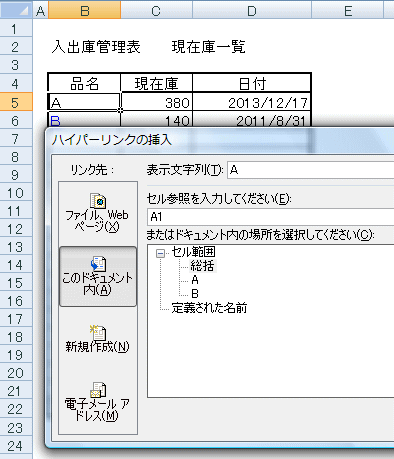Select column B header
Screen dimensions: 394x459
[85, 11]
